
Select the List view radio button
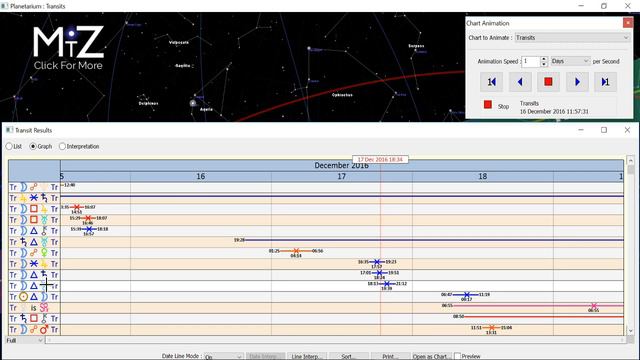coord(9,146)
